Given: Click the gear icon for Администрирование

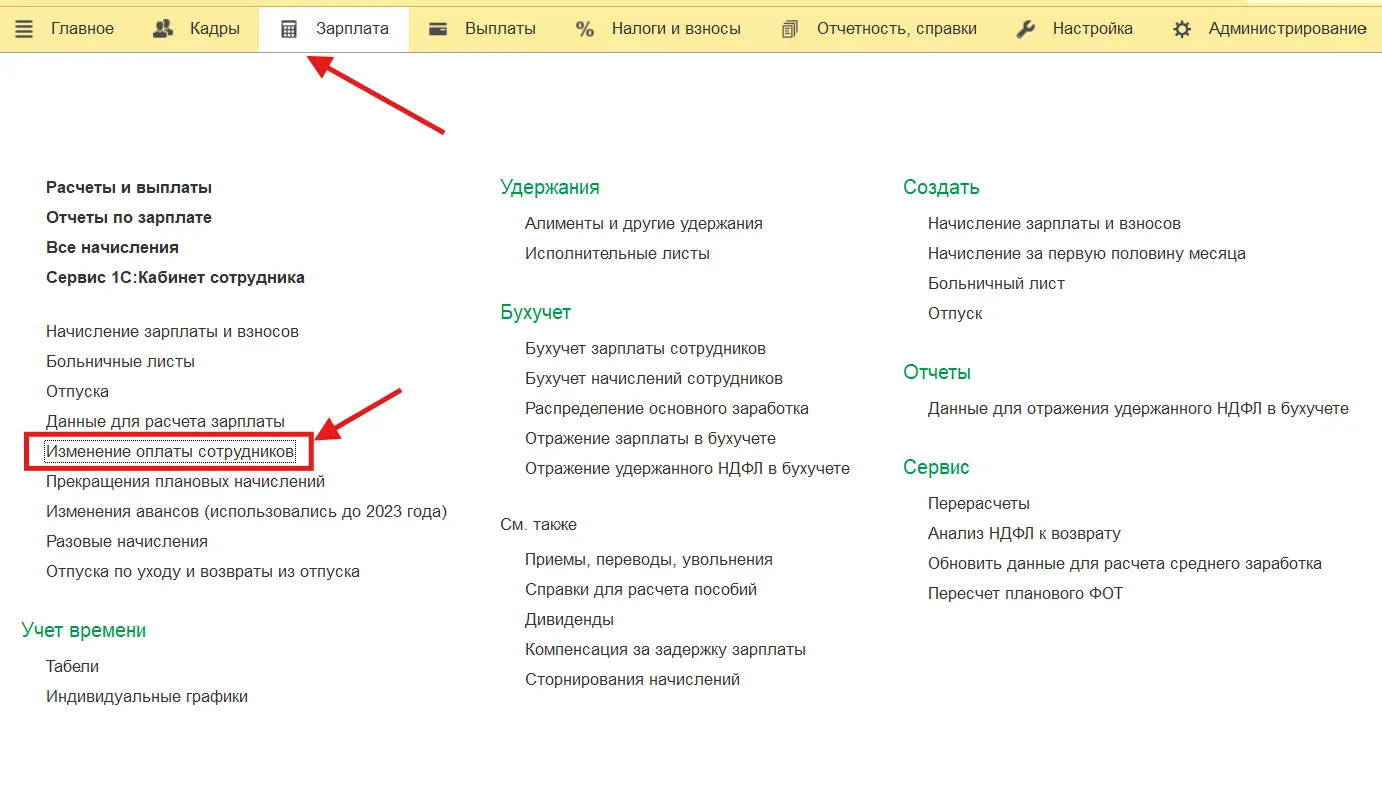Looking at the screenshot, I should click(1182, 29).
